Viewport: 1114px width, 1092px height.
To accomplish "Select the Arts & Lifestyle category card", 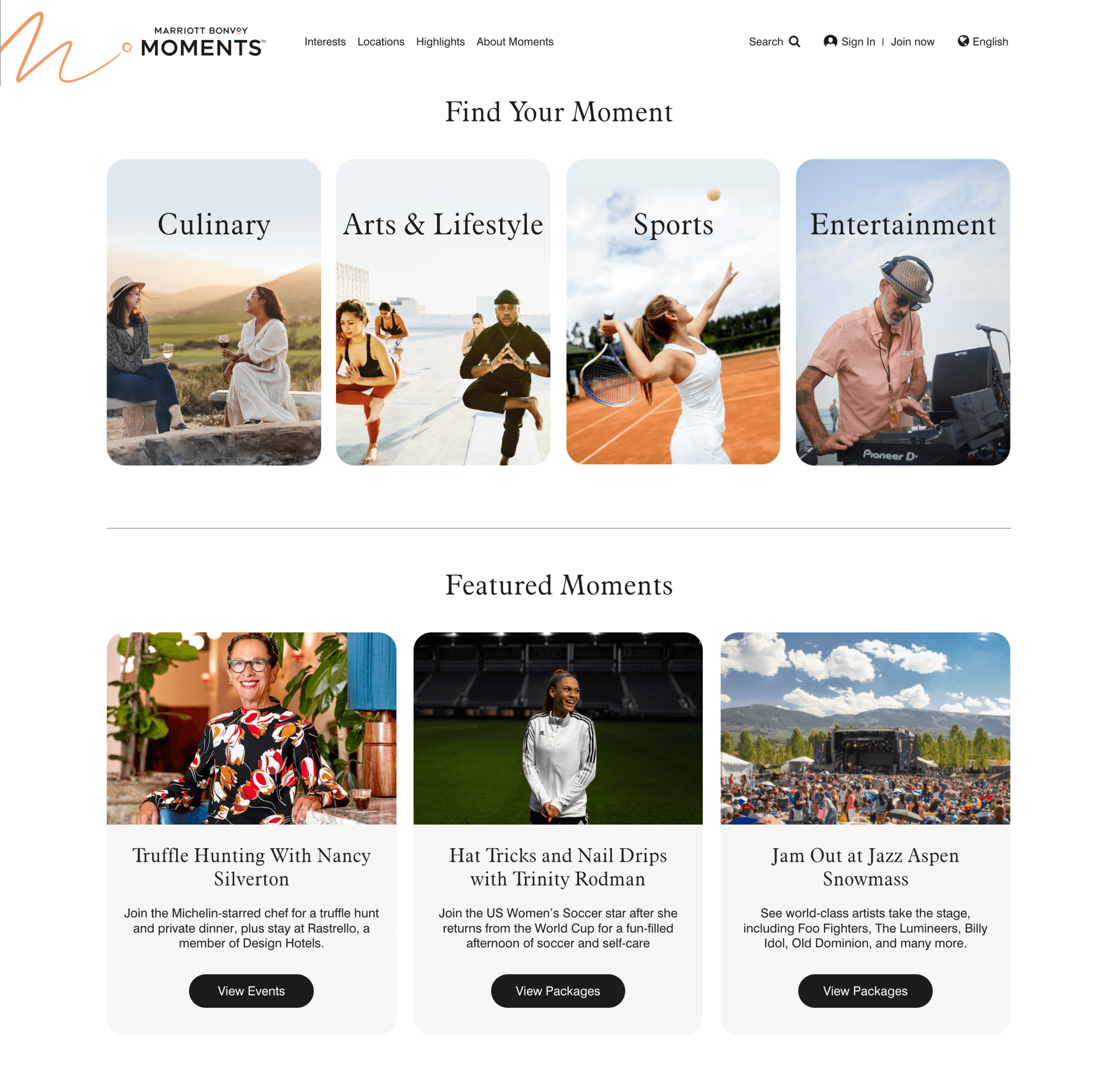I will 443,312.
